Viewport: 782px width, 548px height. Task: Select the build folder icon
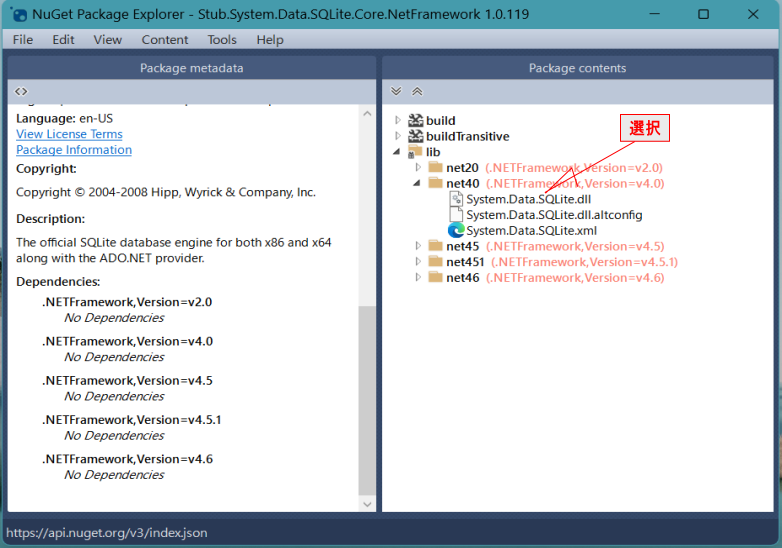pos(416,121)
